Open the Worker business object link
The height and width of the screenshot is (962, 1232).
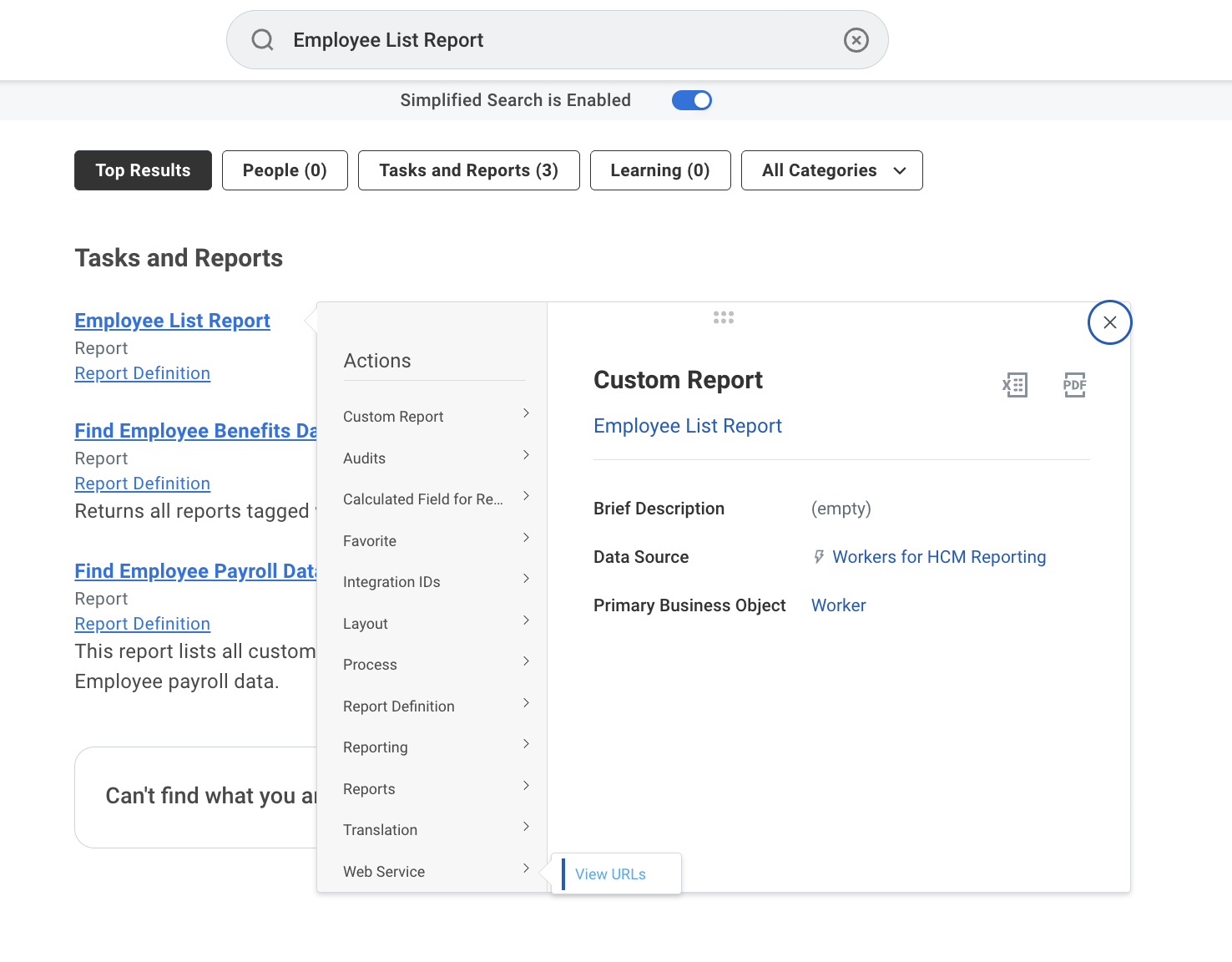[838, 605]
